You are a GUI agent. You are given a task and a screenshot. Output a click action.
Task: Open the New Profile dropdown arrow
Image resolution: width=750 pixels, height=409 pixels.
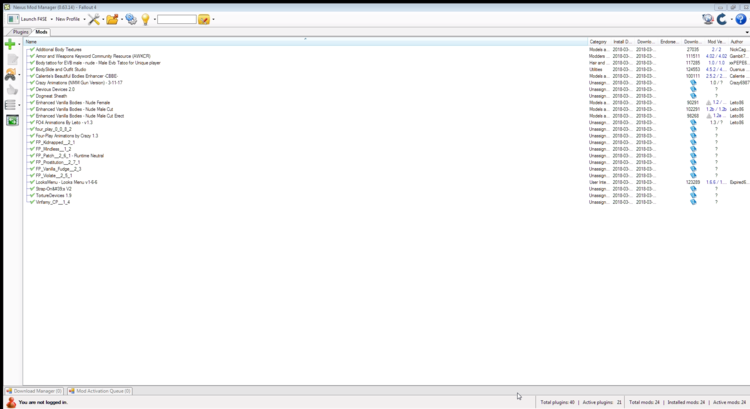84,20
